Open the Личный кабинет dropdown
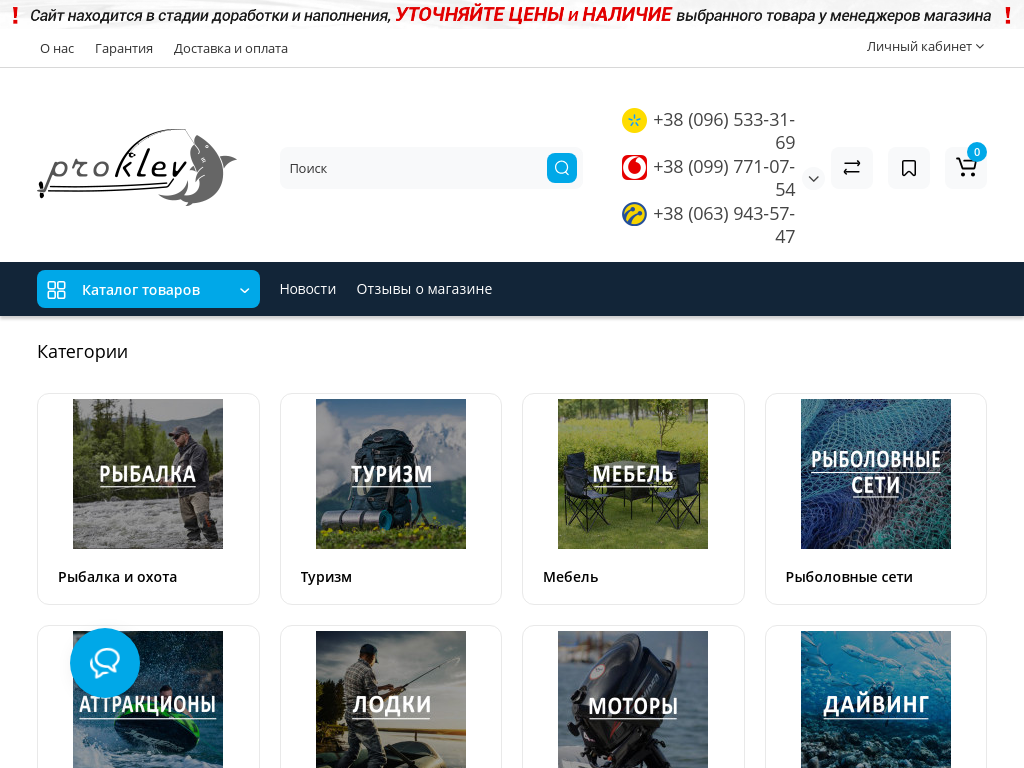Screen dimensions: 1024x768 coord(925,46)
